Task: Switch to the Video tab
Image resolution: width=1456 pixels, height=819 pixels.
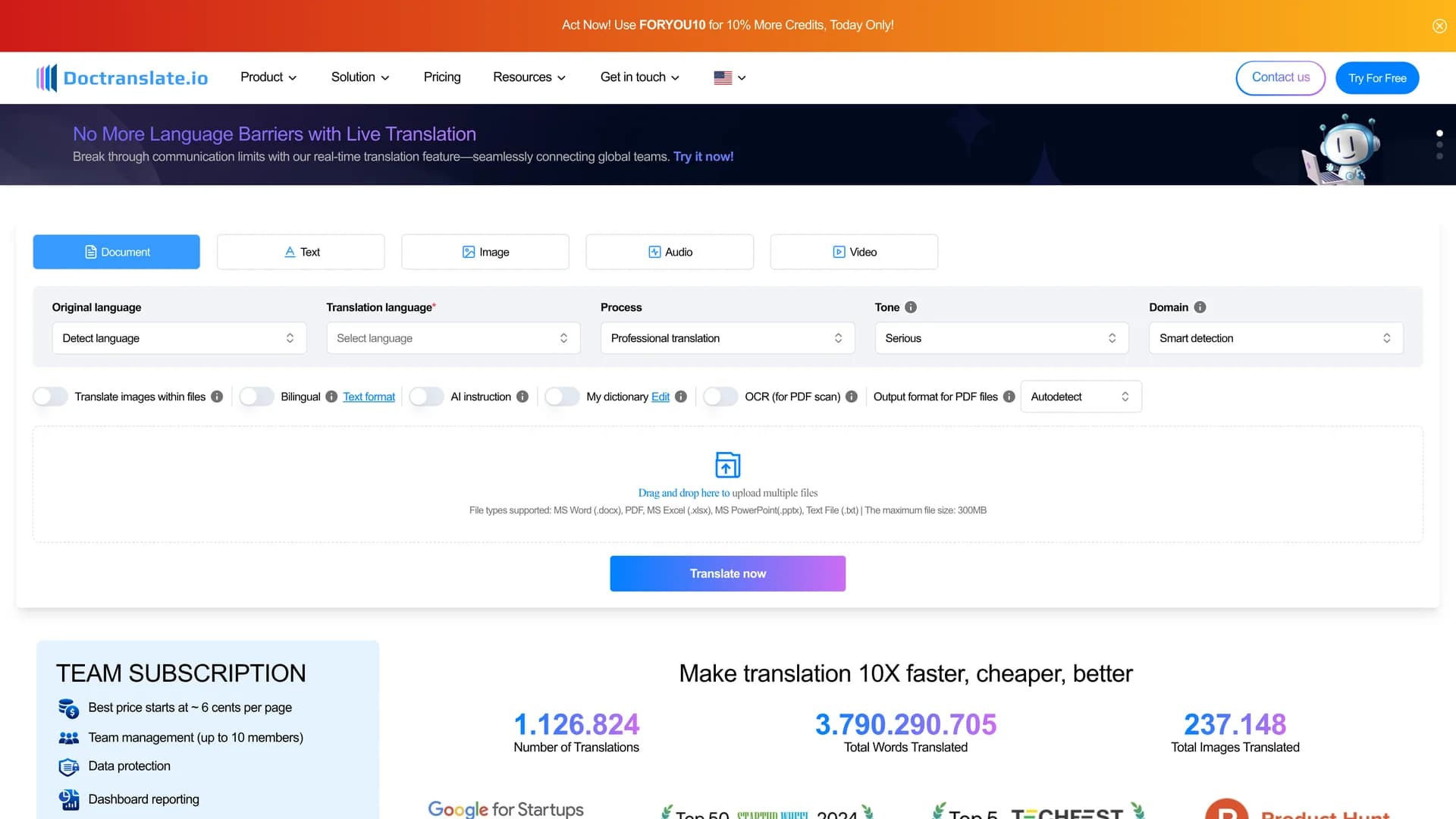Action: [x=854, y=252]
